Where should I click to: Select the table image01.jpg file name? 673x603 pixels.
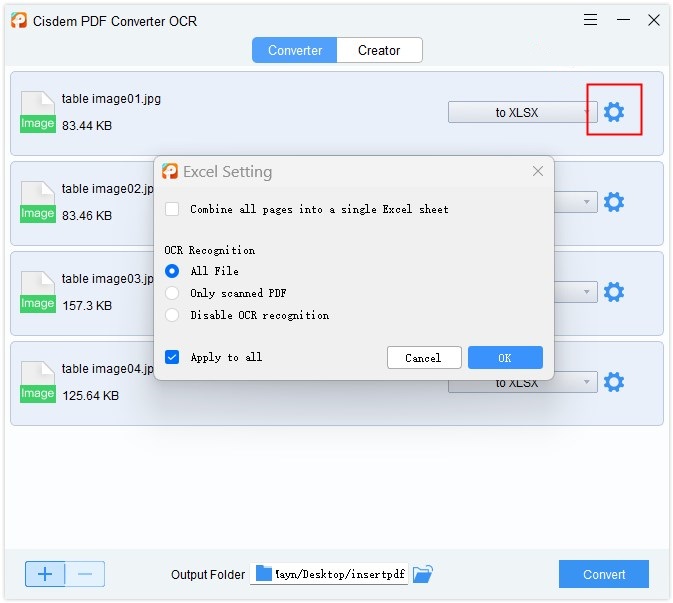pyautogui.click(x=111, y=99)
